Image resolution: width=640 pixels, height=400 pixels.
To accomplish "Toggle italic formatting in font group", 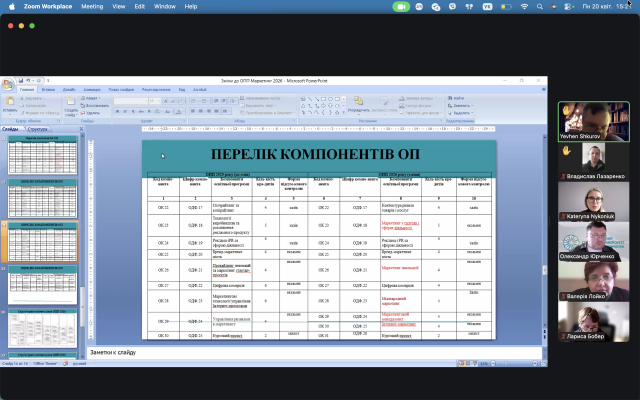I will coord(125,111).
